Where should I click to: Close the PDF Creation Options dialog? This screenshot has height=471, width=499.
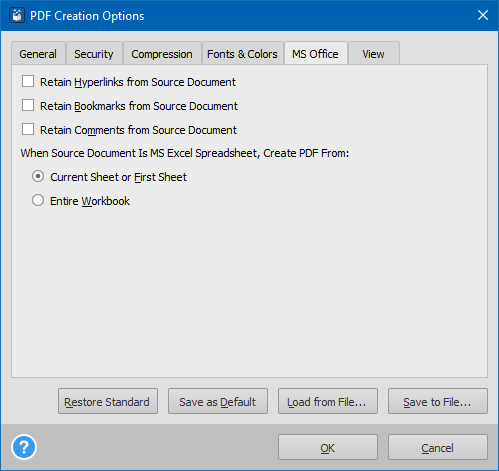tap(483, 15)
